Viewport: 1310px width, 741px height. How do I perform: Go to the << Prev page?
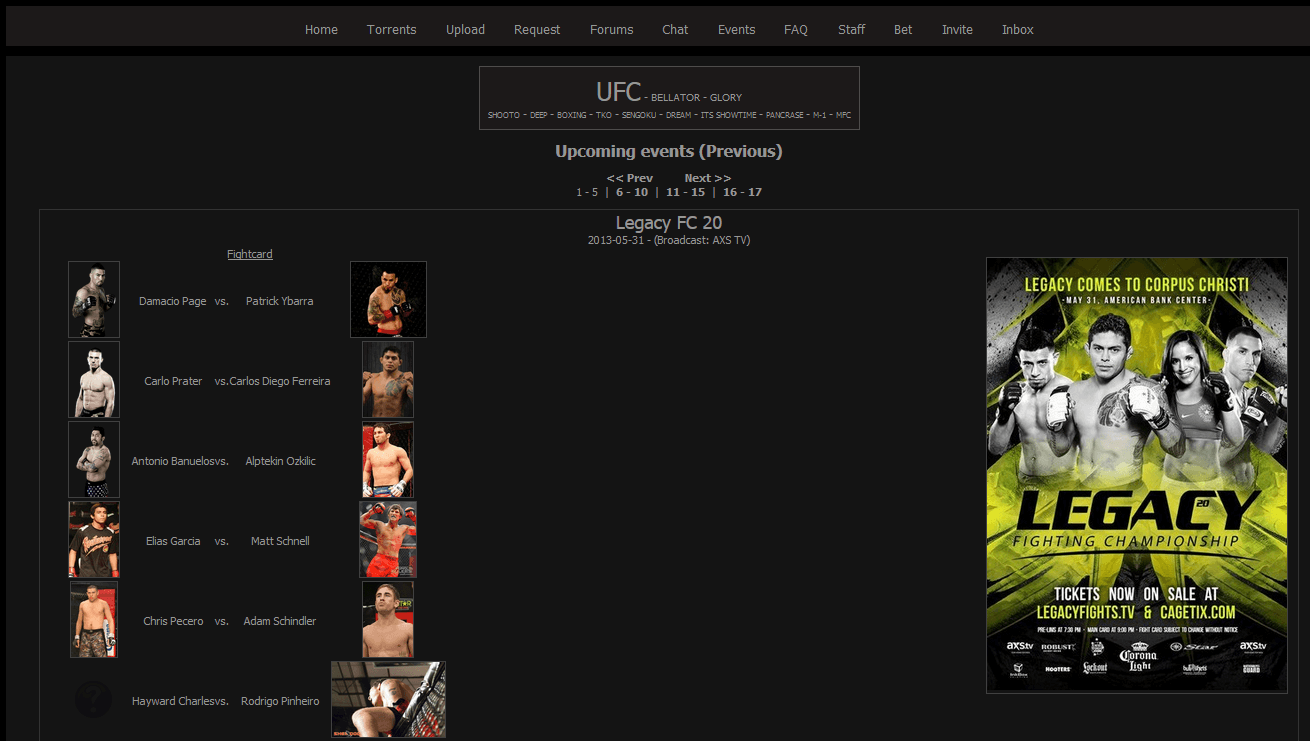coord(630,178)
